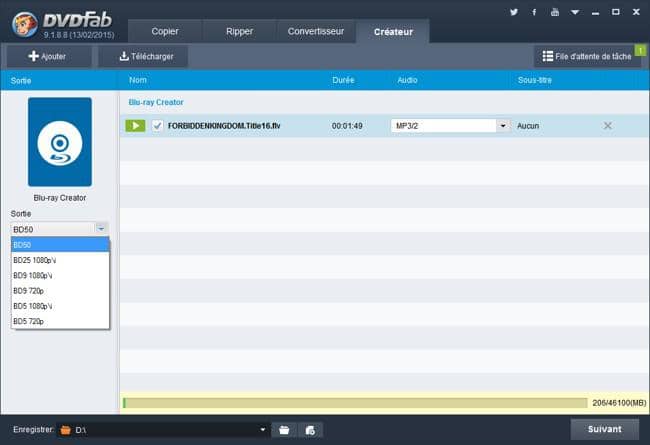Open the YouTube channel icon

pos(555,12)
